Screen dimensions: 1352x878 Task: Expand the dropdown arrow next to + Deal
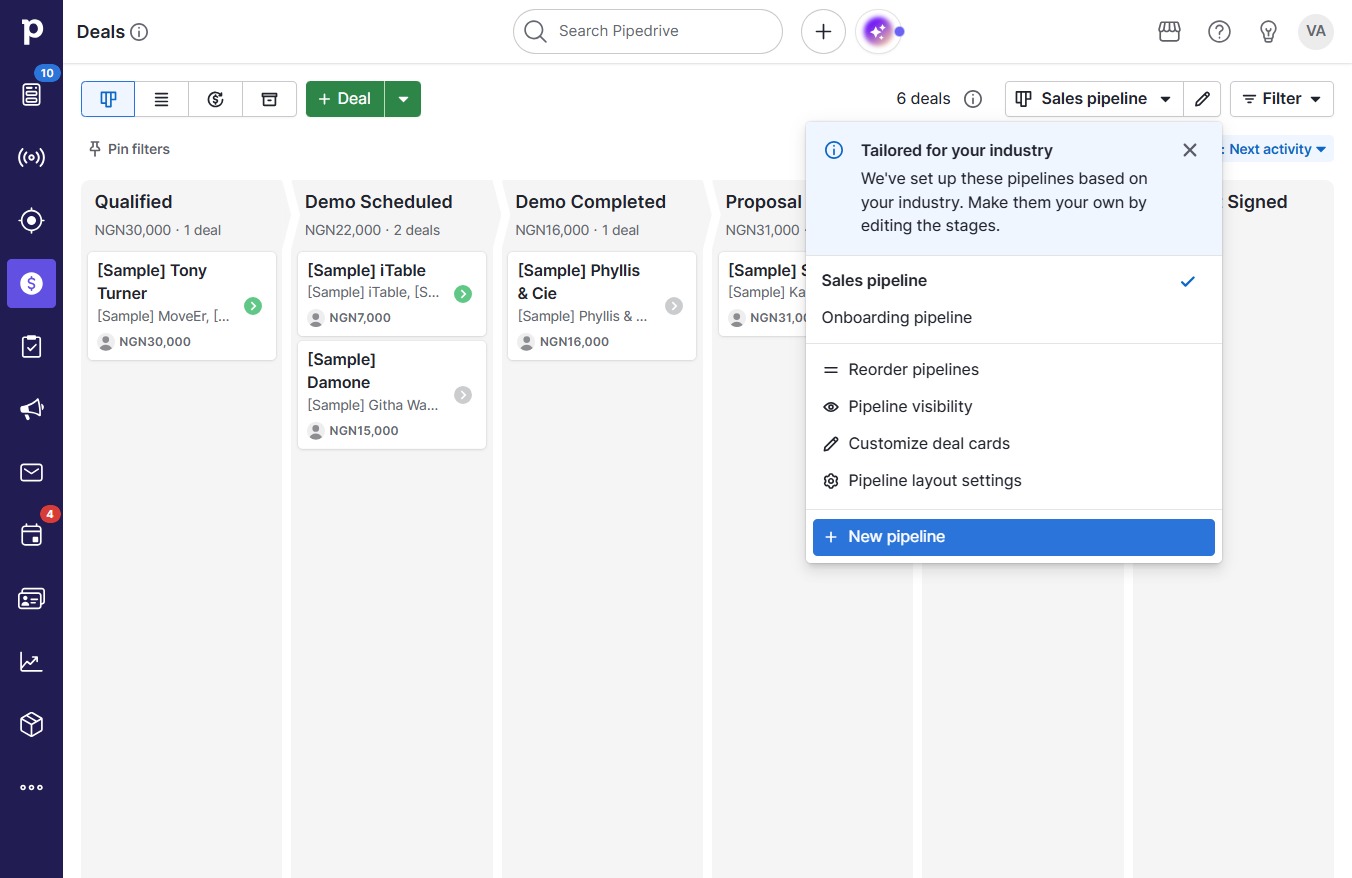tap(403, 99)
